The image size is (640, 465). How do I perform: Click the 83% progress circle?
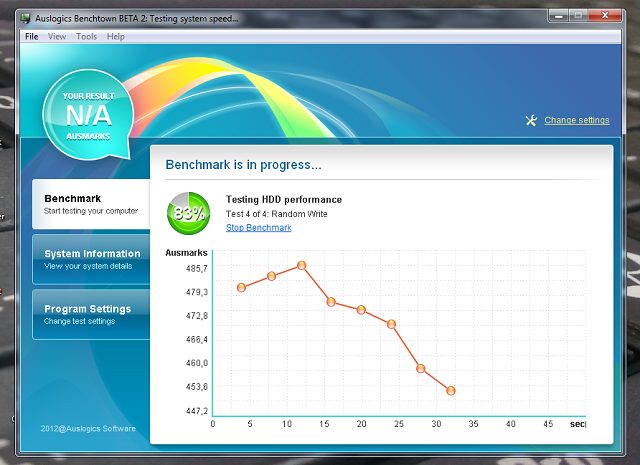189,213
